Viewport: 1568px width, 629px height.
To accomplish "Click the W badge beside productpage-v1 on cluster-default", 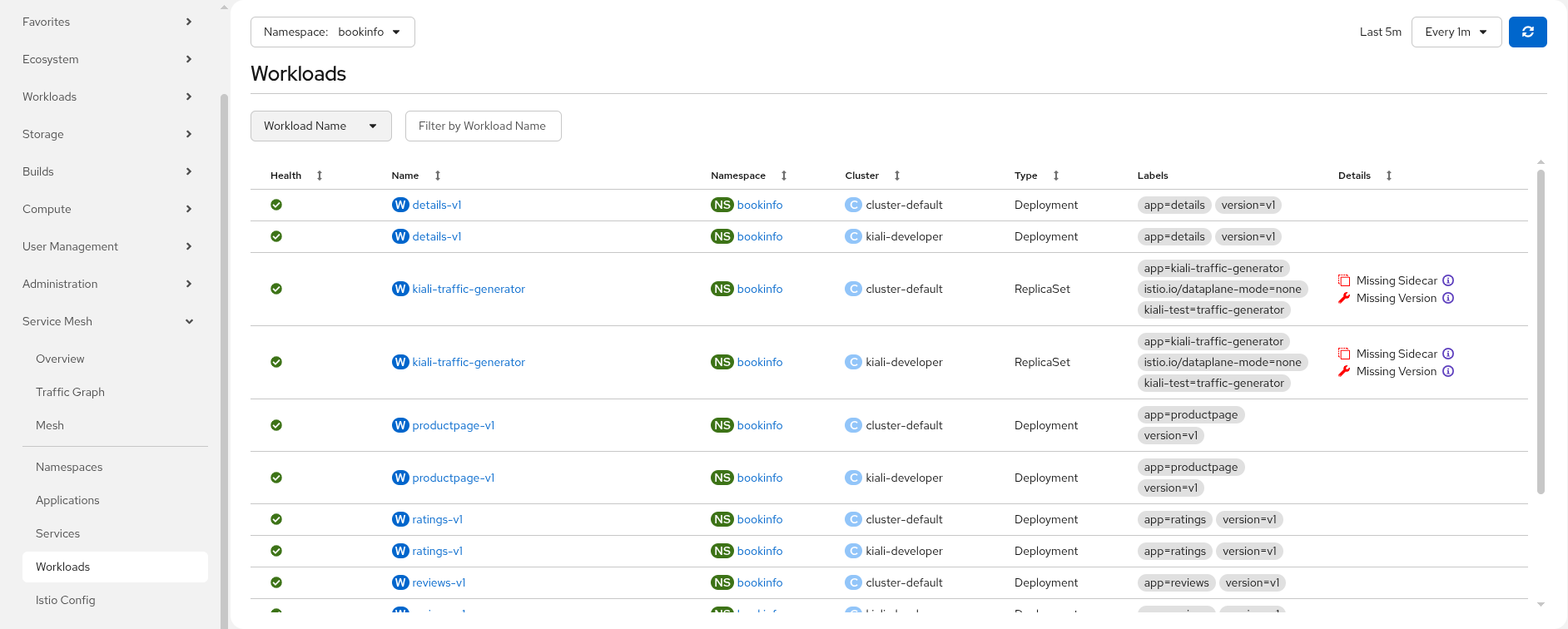I will pyautogui.click(x=400, y=425).
